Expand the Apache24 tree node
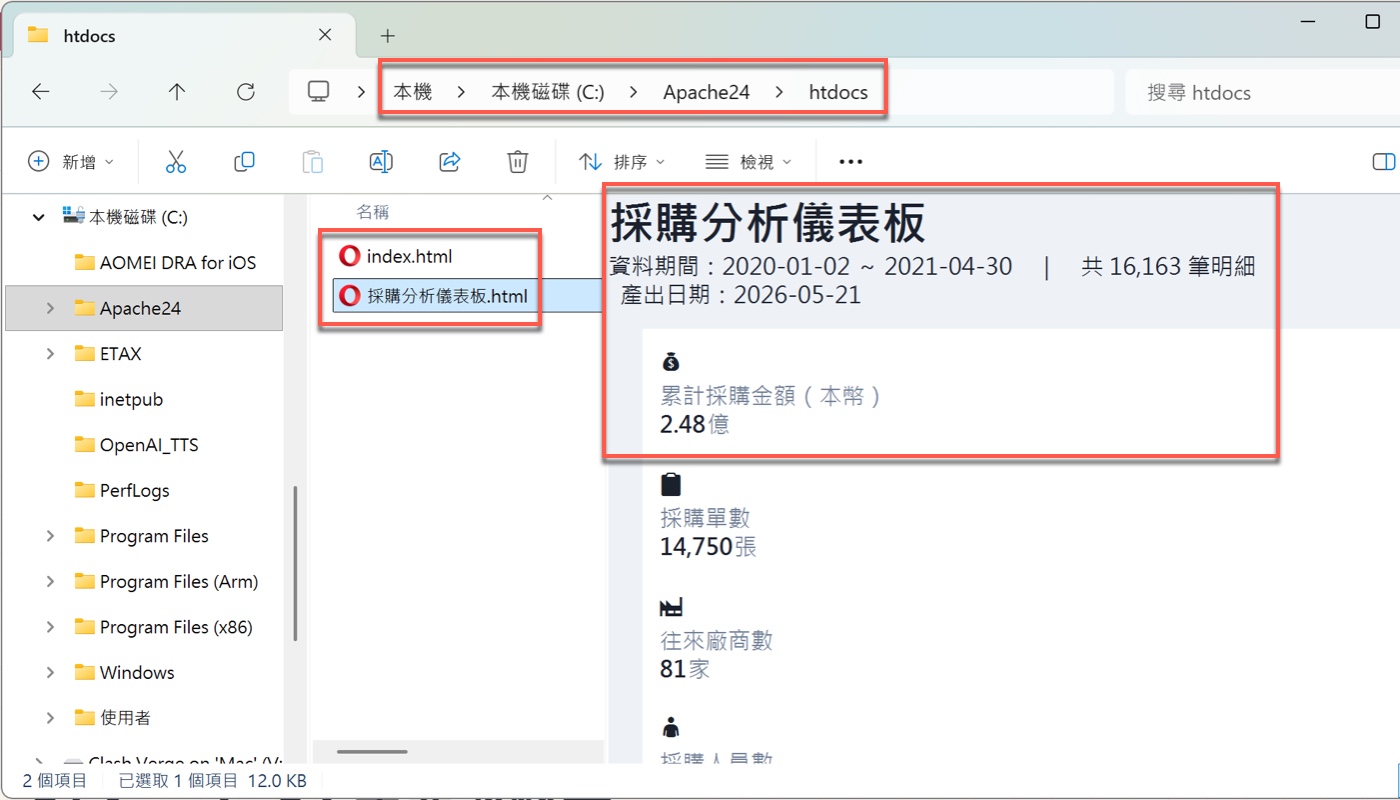This screenshot has width=1400, height=800. 50,308
